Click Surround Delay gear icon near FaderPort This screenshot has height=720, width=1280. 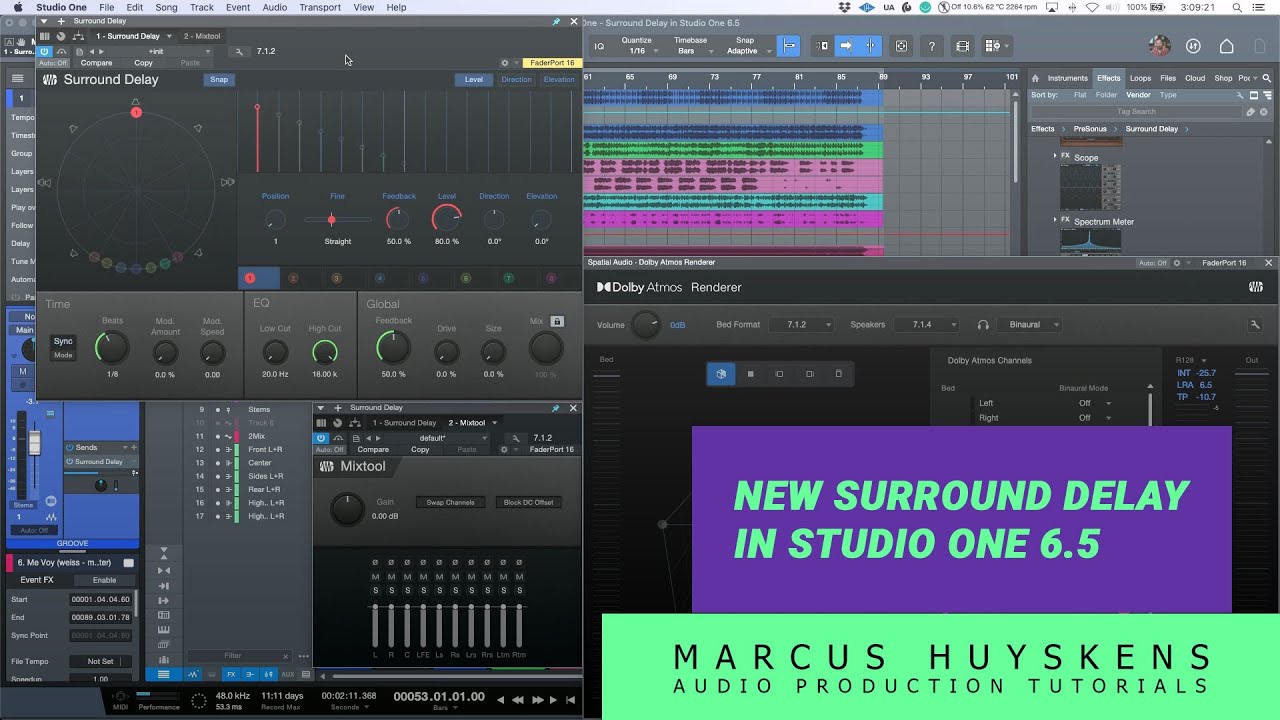click(x=505, y=63)
